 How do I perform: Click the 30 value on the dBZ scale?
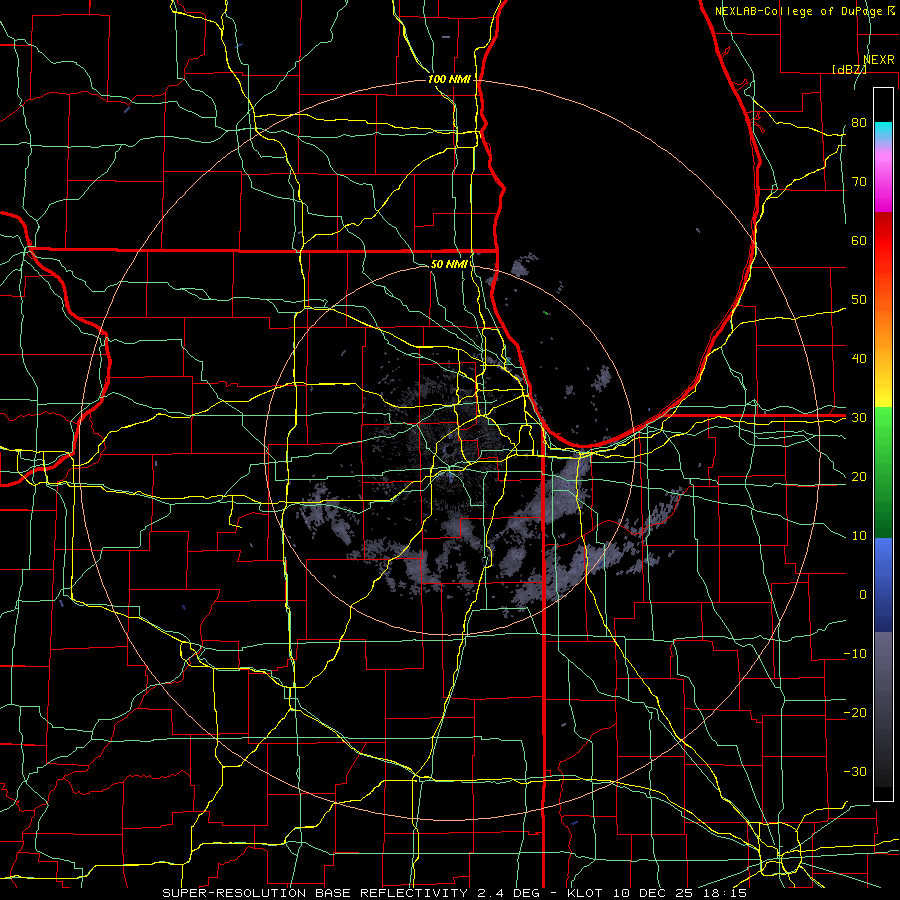coord(859,418)
